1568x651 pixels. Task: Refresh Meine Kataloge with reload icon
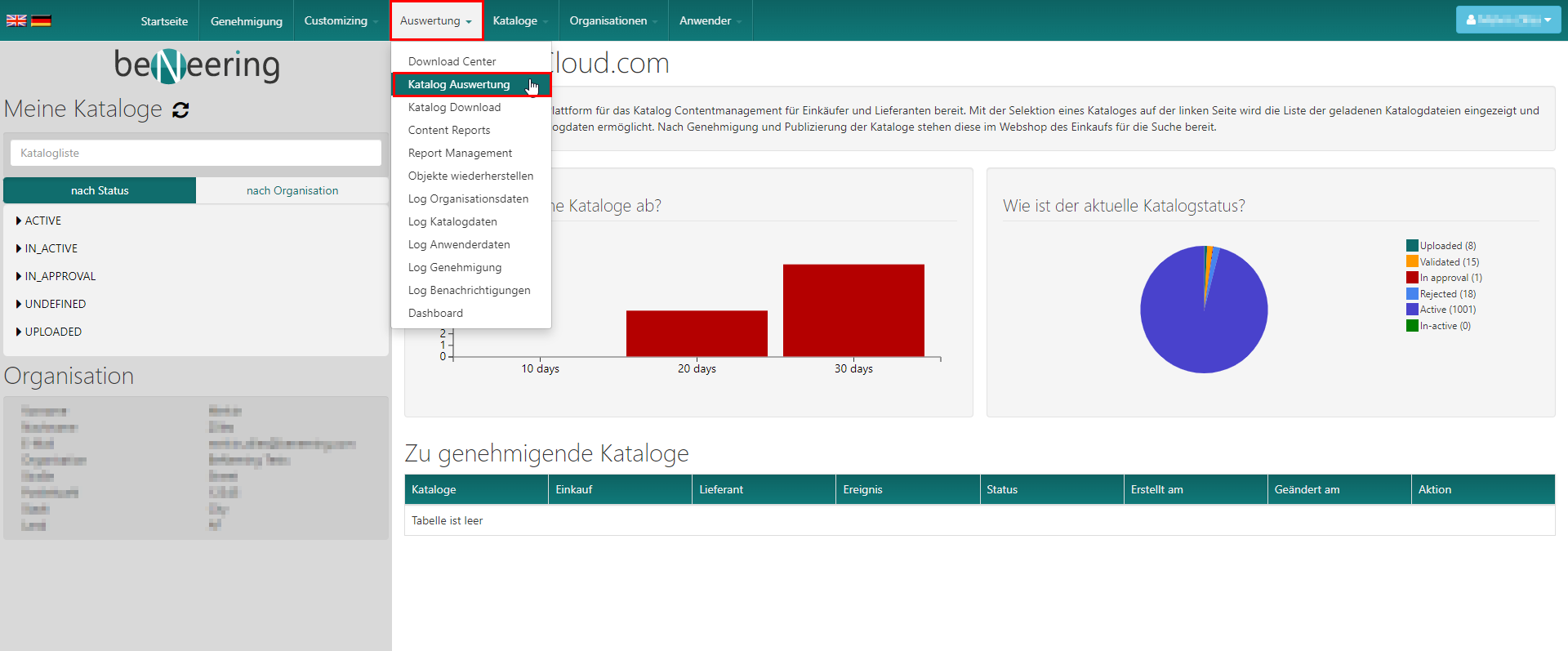click(x=180, y=110)
